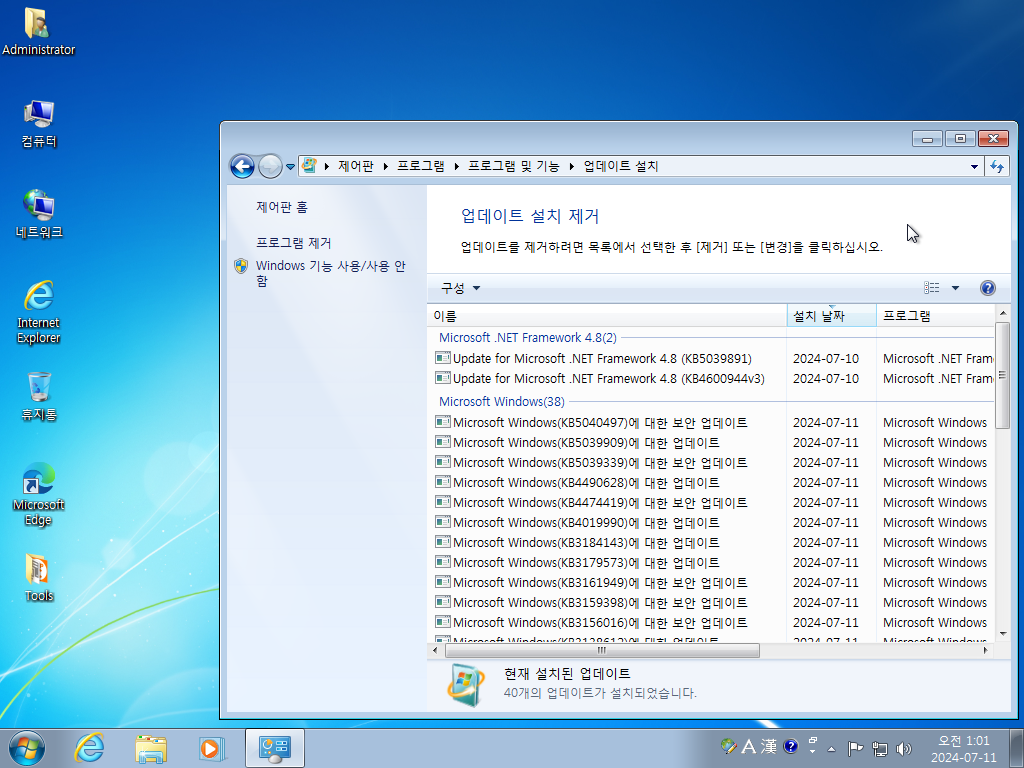The height and width of the screenshot is (768, 1024).
Task: Open the 구성 organize menu
Action: (460, 288)
